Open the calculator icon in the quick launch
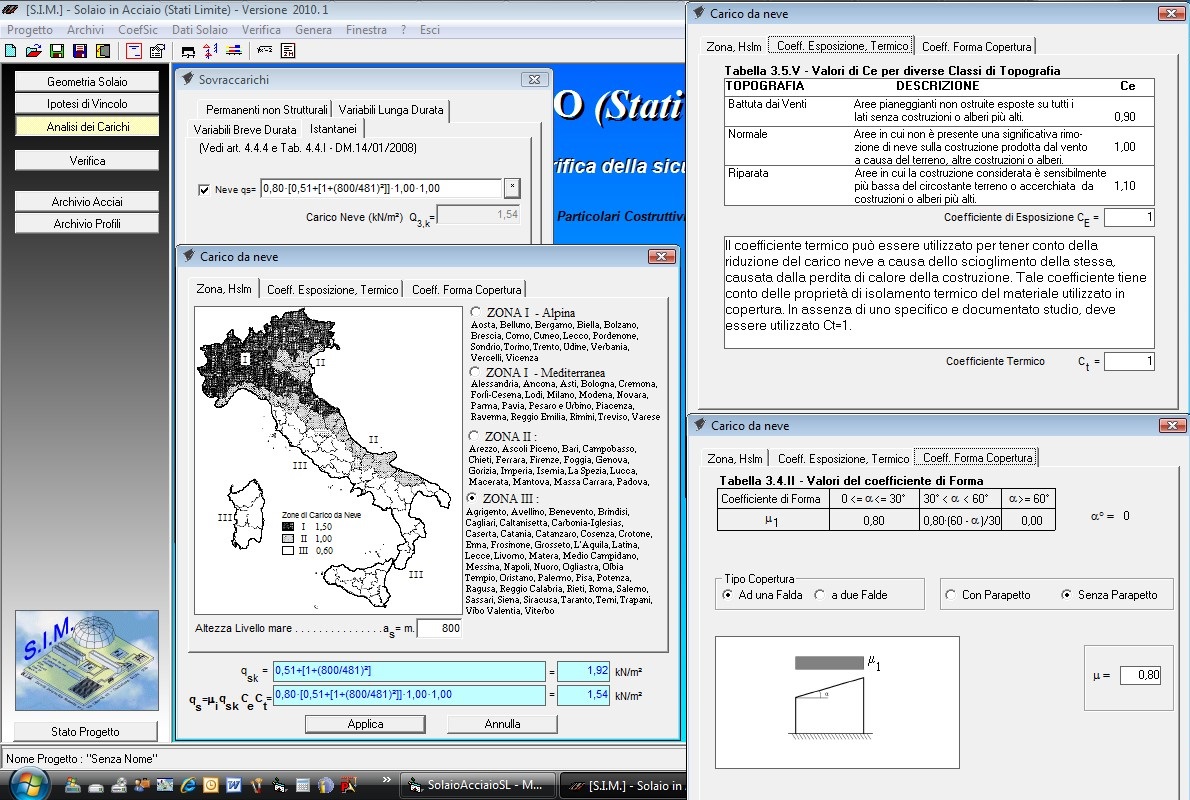 [302, 786]
